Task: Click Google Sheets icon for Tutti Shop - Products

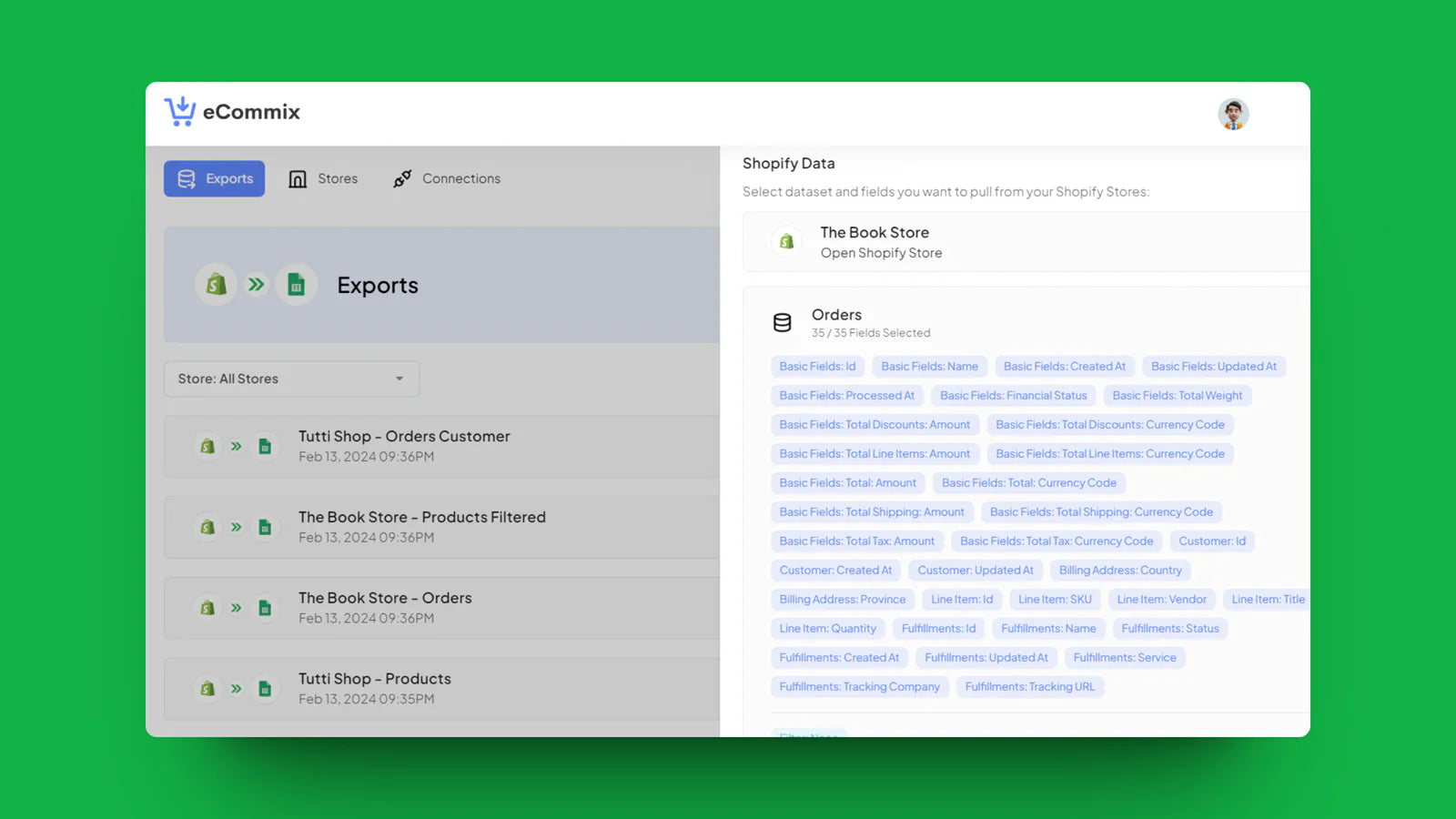Action: point(265,689)
